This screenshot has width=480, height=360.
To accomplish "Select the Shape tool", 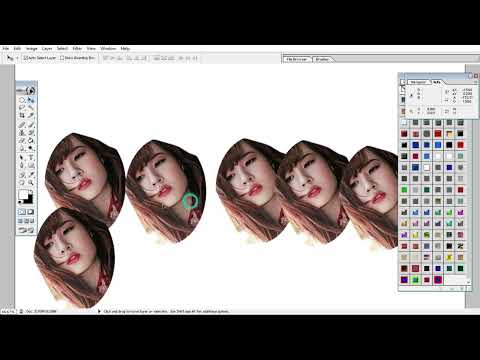I will point(31,165).
